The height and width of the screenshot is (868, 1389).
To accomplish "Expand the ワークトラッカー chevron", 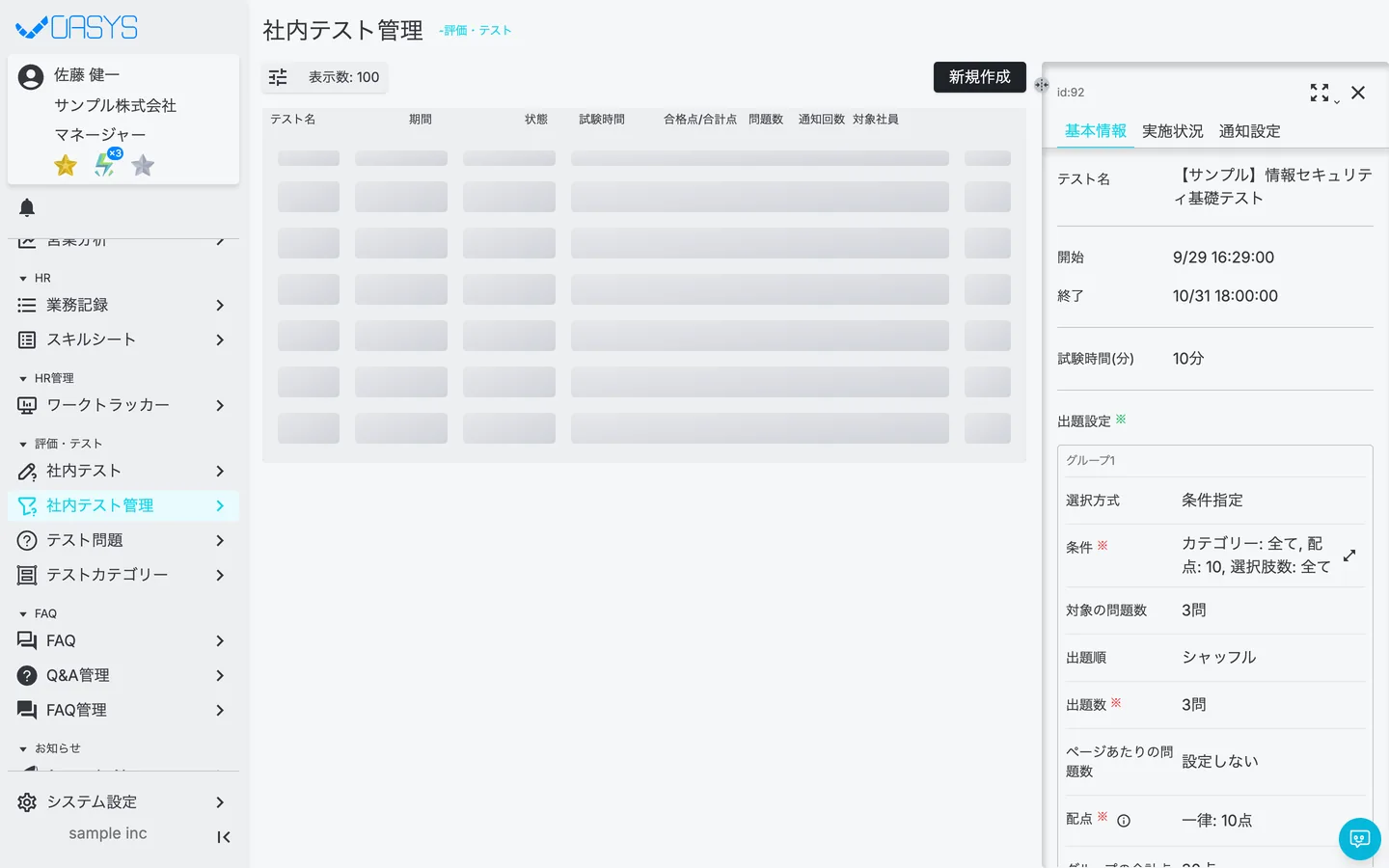I will tap(220, 405).
